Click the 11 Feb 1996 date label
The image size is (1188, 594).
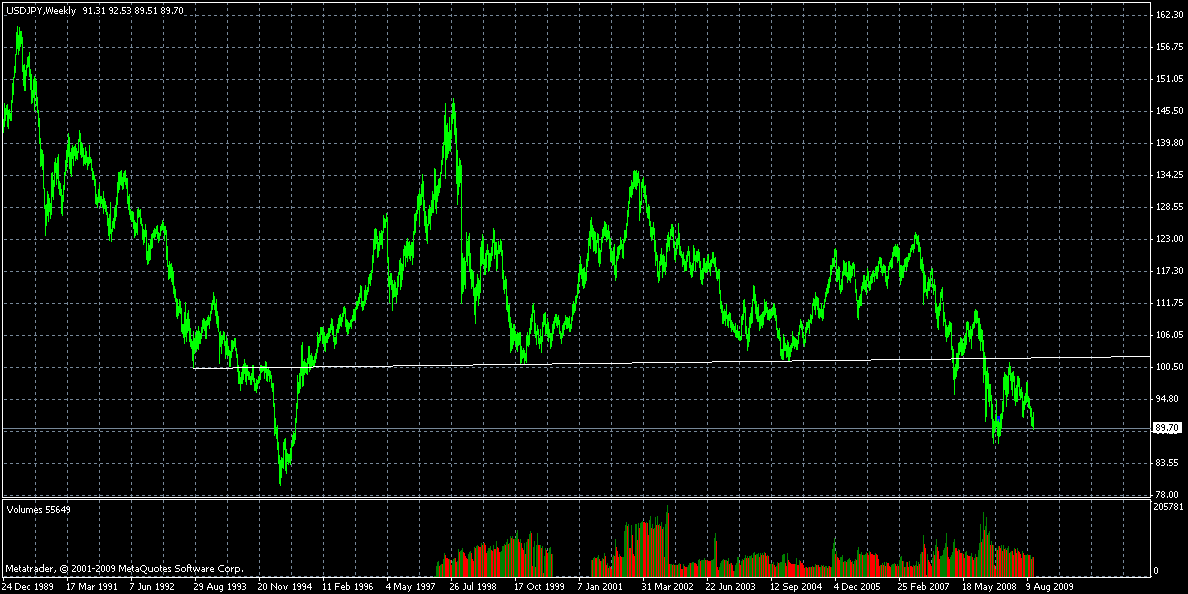click(x=348, y=586)
